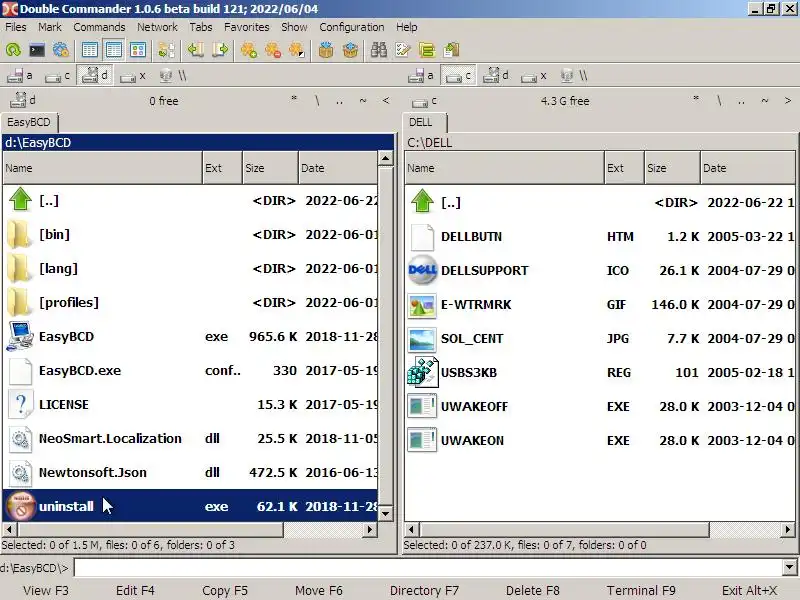This screenshot has width=800, height=600.
Task: Open the command line history dropdown
Action: tap(790, 567)
